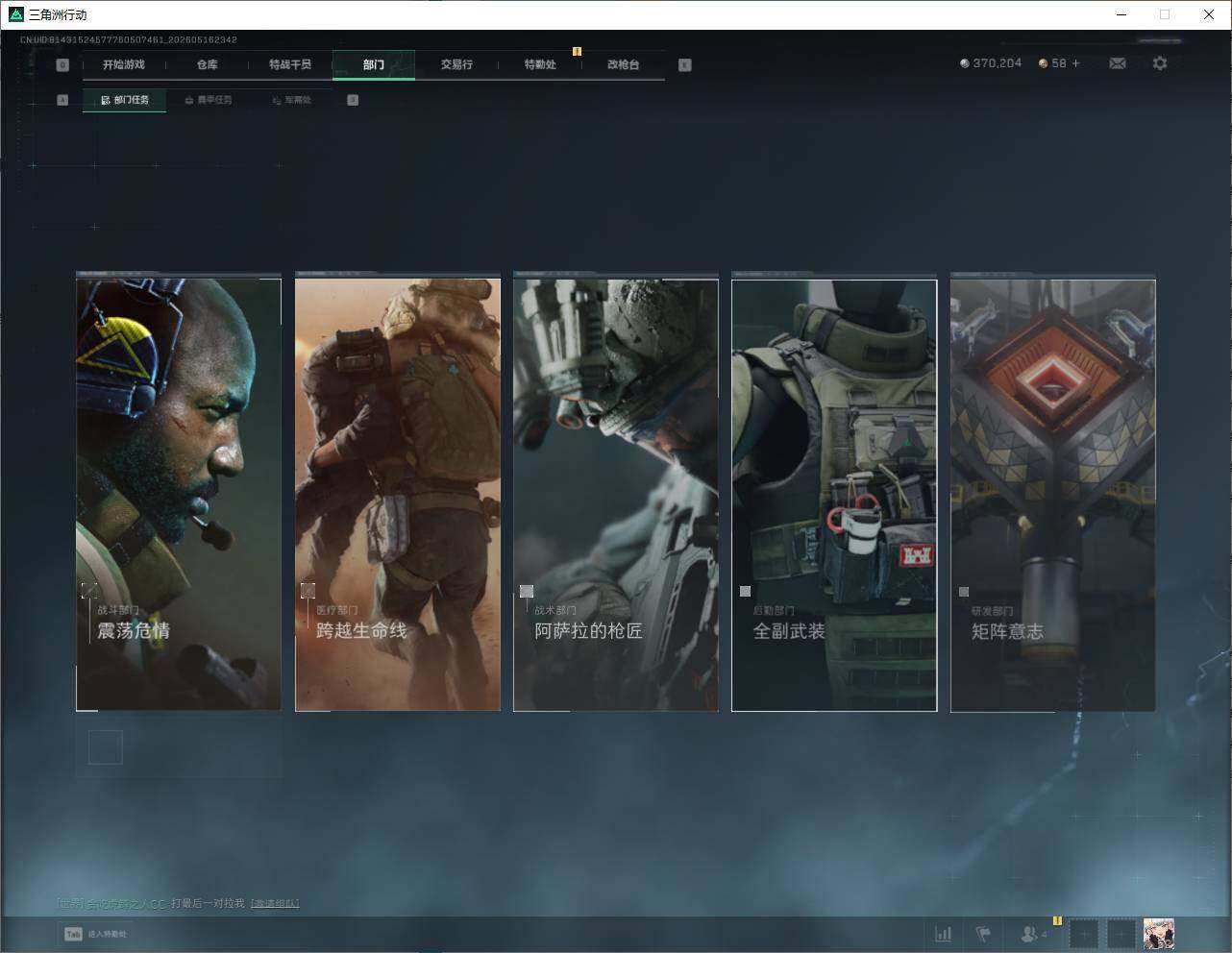Screen dimensions: 1232x953
Task: Click the 邀请组队 link in chat
Action: 275,904
